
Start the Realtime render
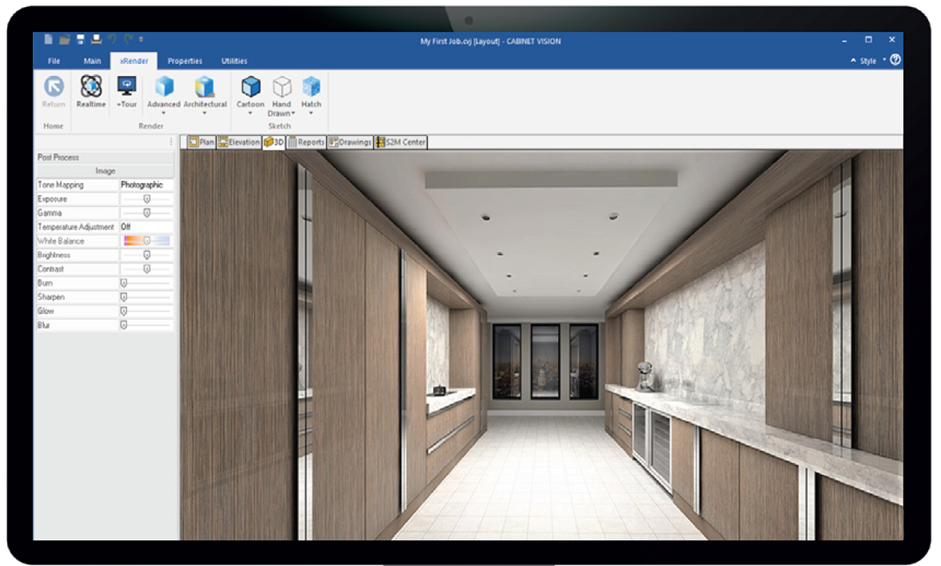coord(91,87)
